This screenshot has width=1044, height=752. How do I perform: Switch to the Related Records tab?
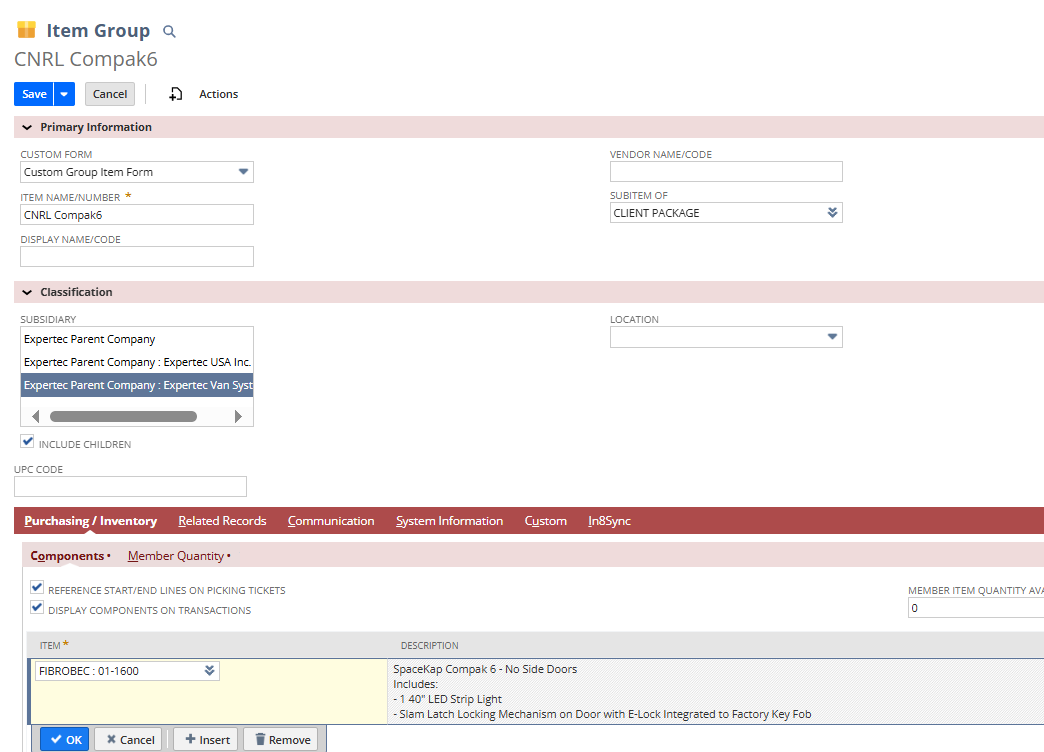tap(222, 521)
